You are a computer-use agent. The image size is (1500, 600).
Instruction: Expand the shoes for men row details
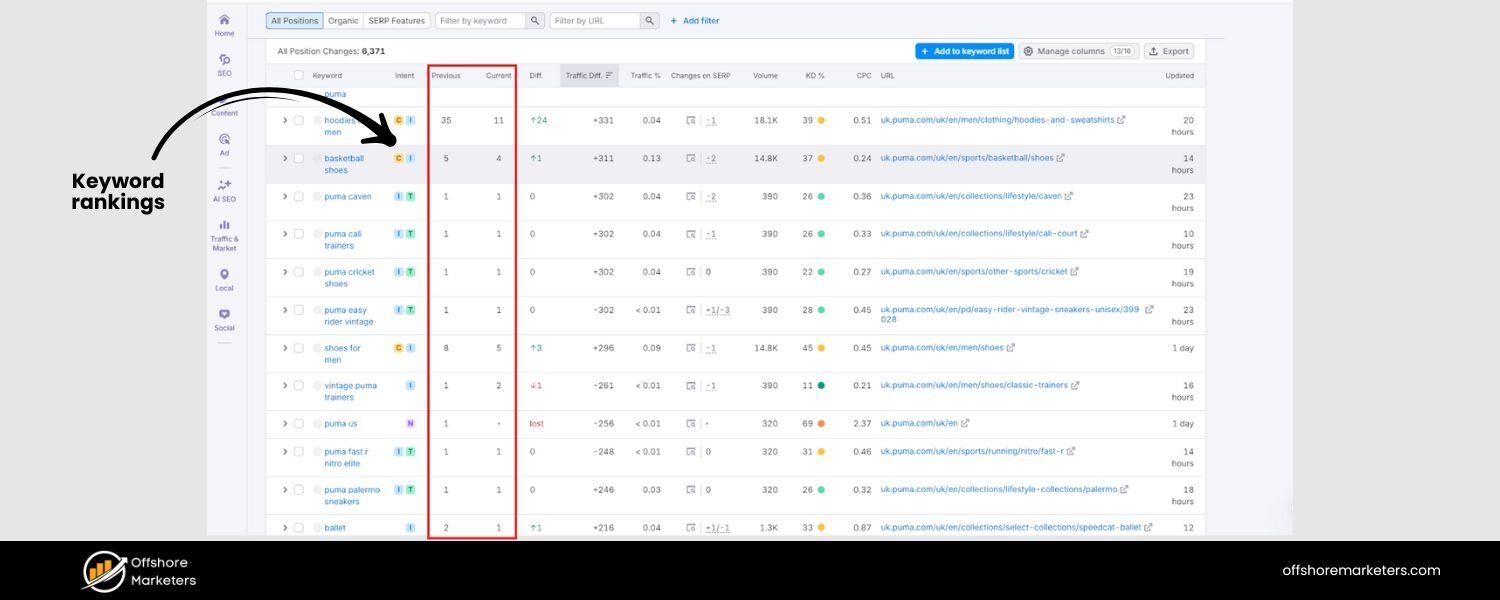tap(284, 348)
